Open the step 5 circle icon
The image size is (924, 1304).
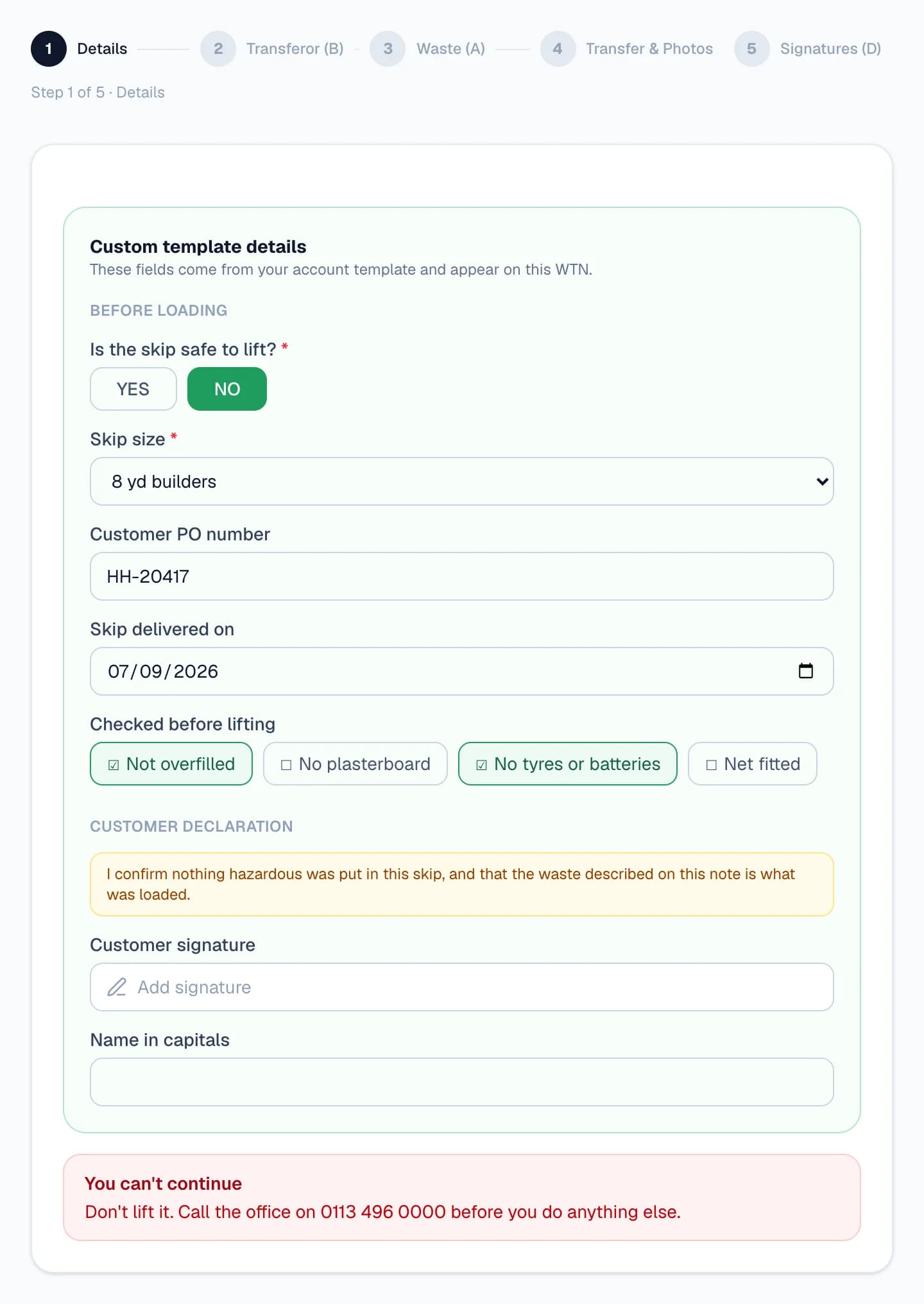coord(752,49)
